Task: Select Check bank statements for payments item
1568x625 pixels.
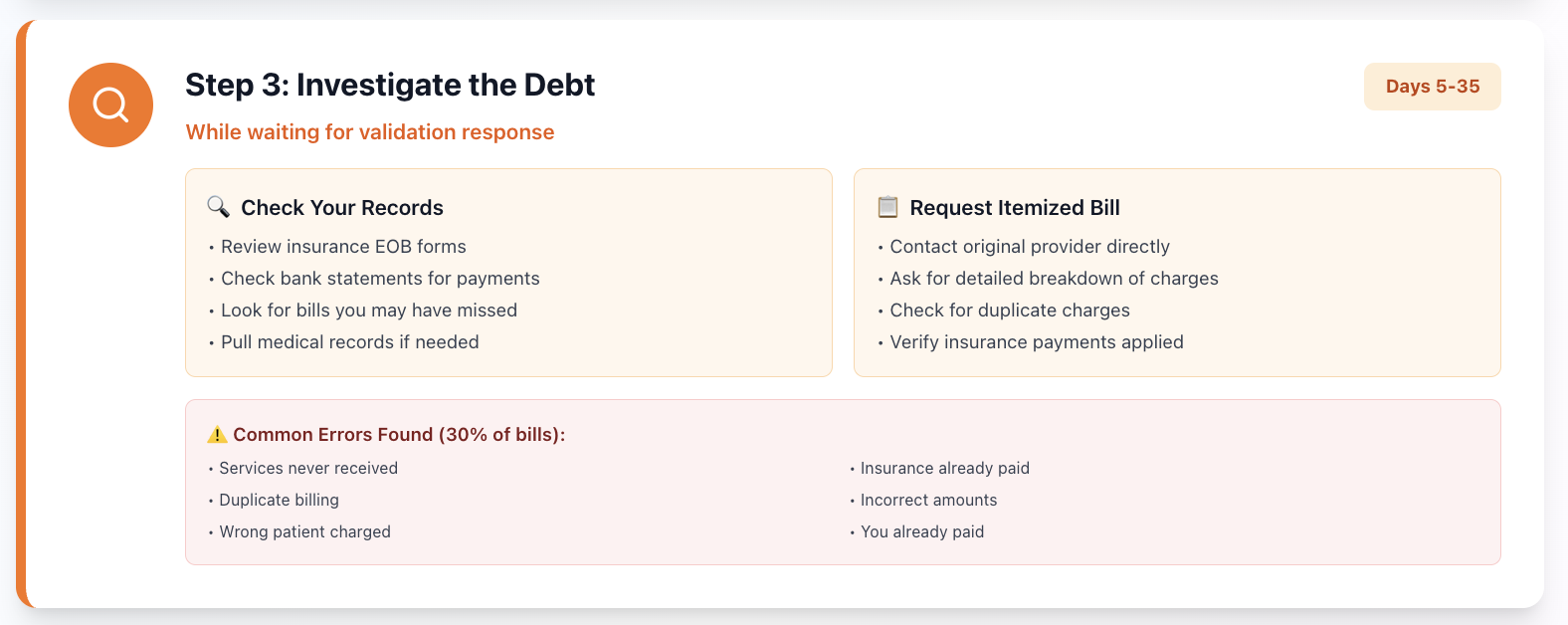Action: 380,279
